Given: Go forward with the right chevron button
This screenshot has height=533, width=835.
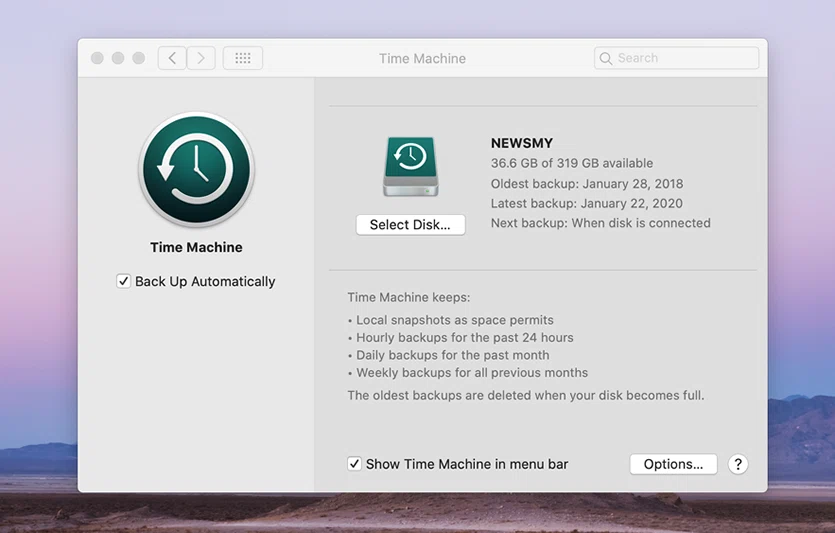Looking at the screenshot, I should point(201,58).
